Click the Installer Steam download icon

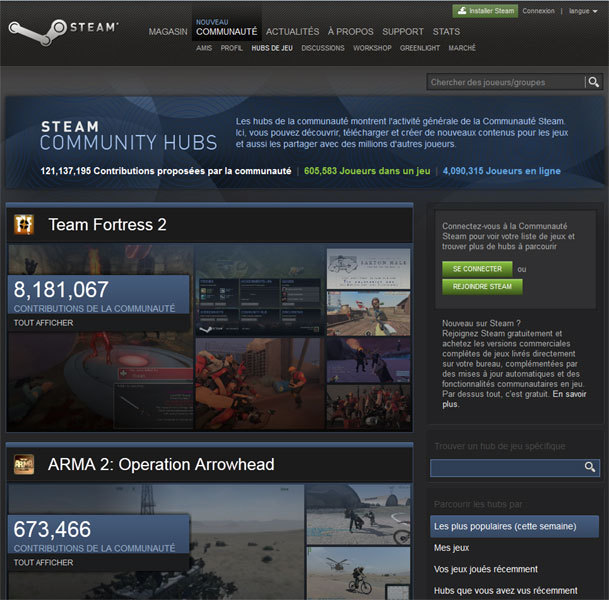[461, 10]
